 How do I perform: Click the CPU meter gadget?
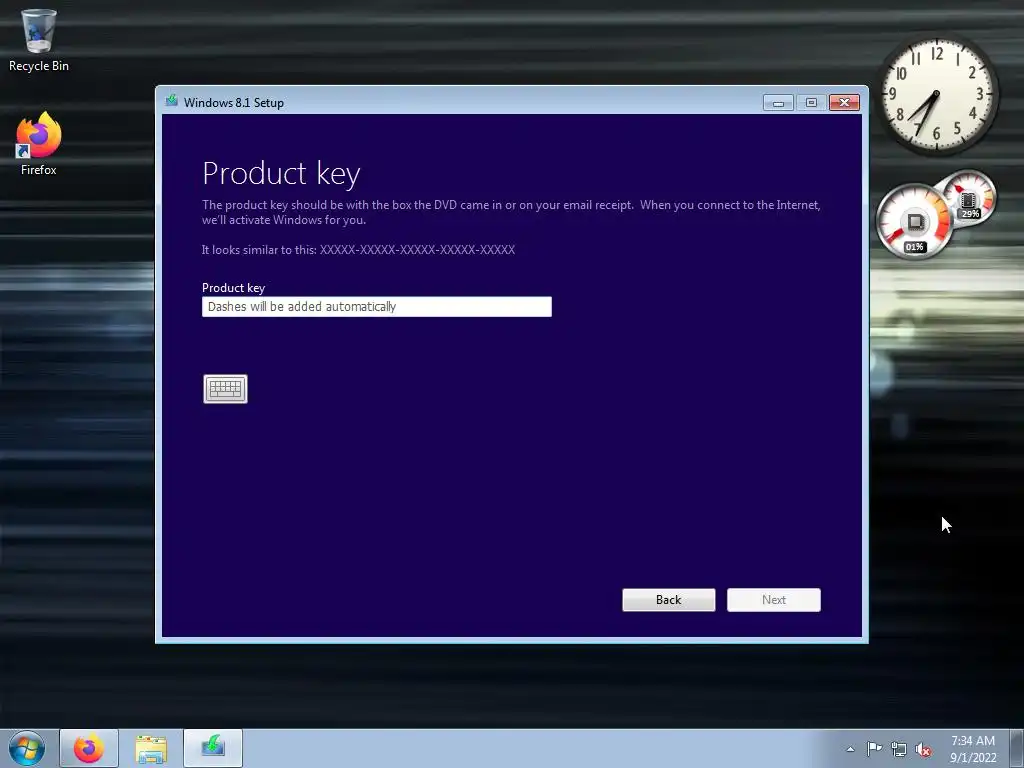tap(915, 221)
